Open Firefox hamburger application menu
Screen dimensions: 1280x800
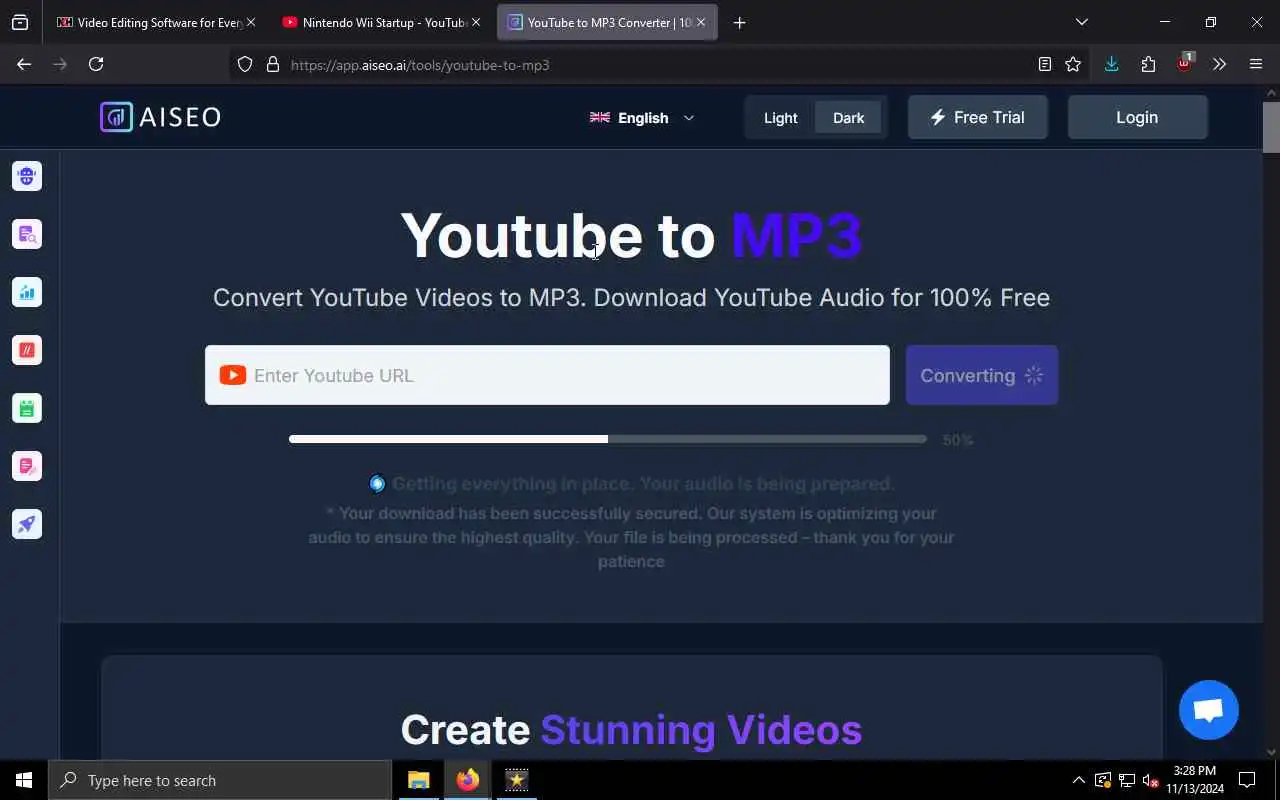[1256, 64]
